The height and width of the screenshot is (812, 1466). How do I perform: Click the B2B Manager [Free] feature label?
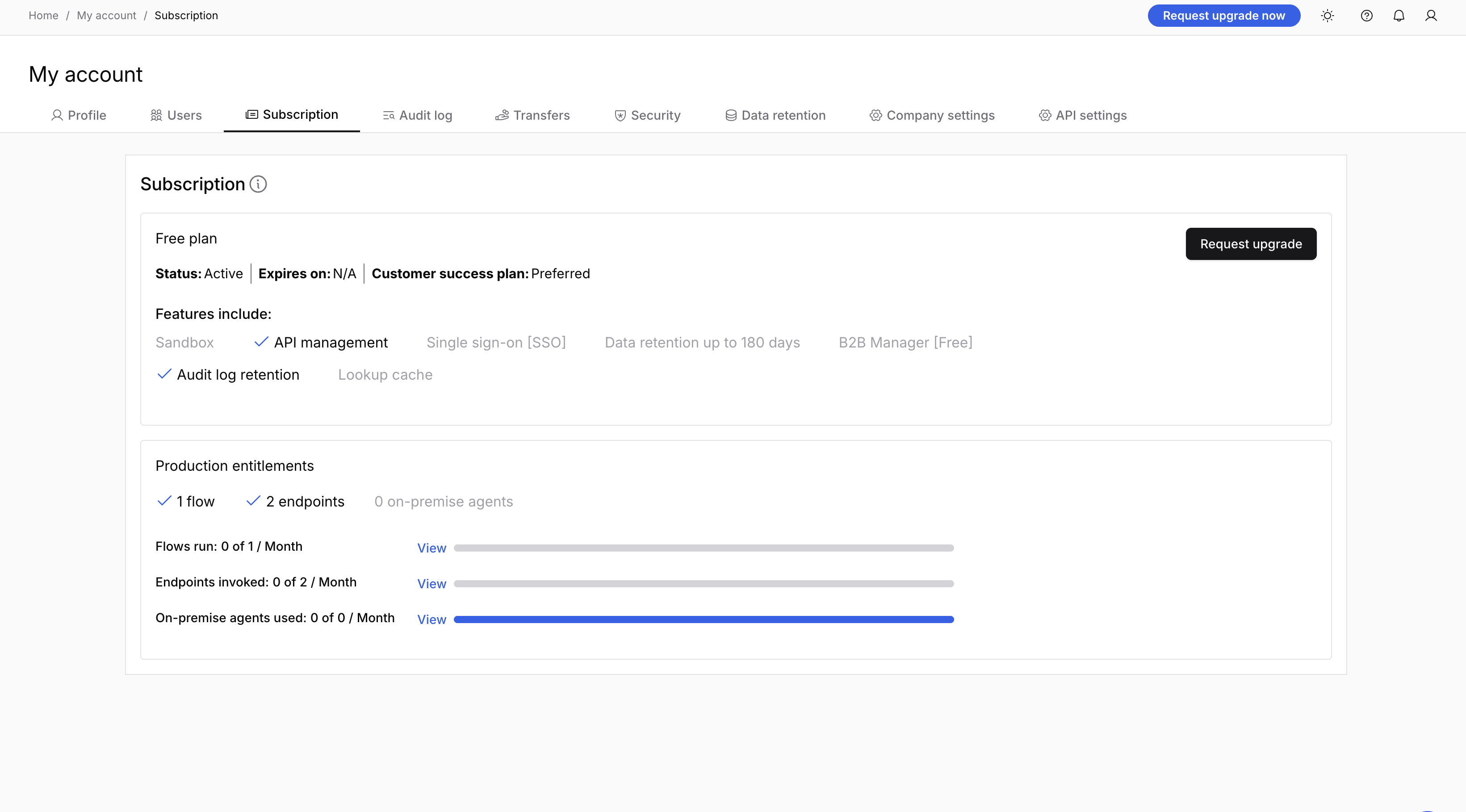[x=905, y=343]
